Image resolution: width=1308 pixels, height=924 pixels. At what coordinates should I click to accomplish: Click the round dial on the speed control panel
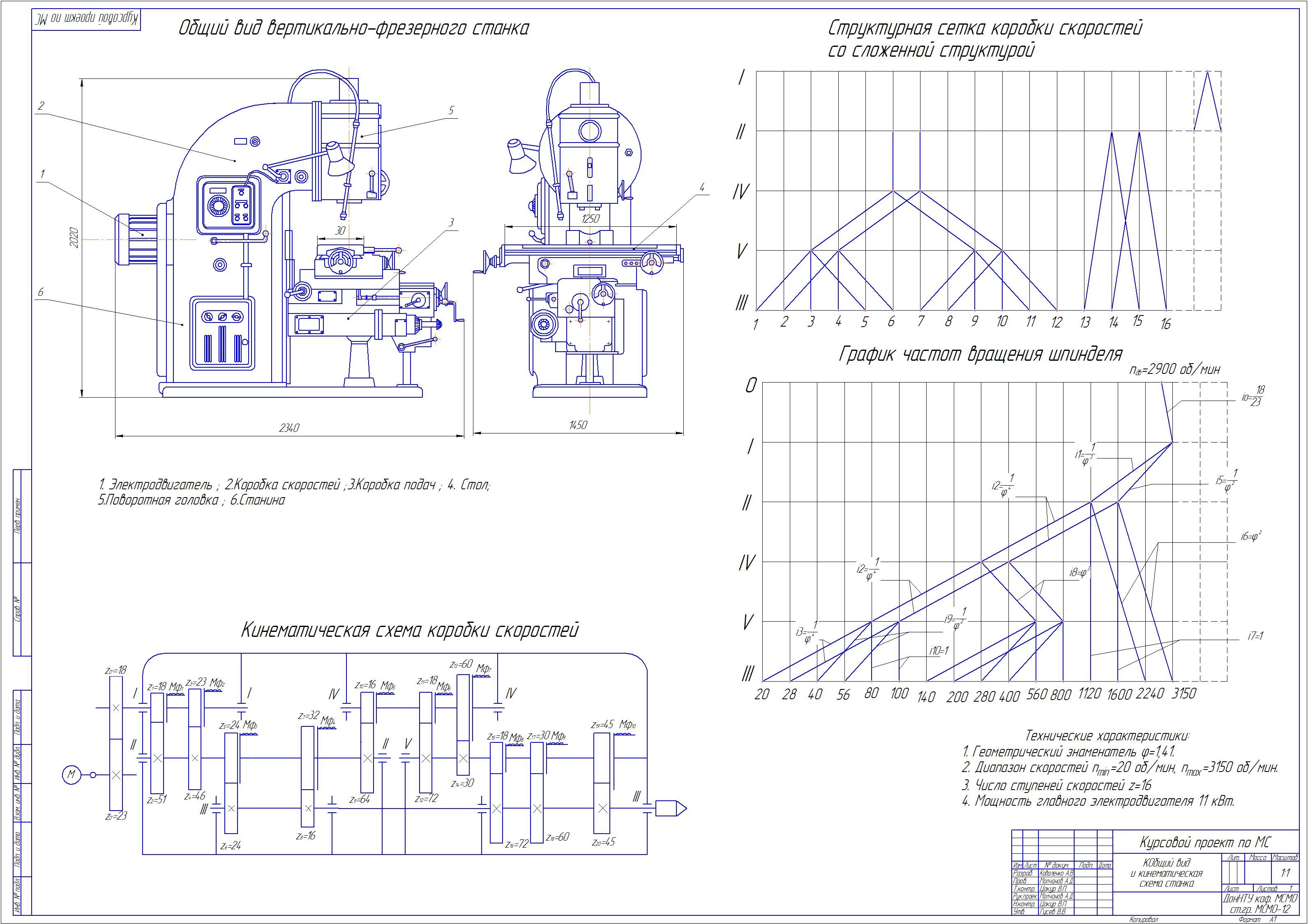click(x=218, y=206)
